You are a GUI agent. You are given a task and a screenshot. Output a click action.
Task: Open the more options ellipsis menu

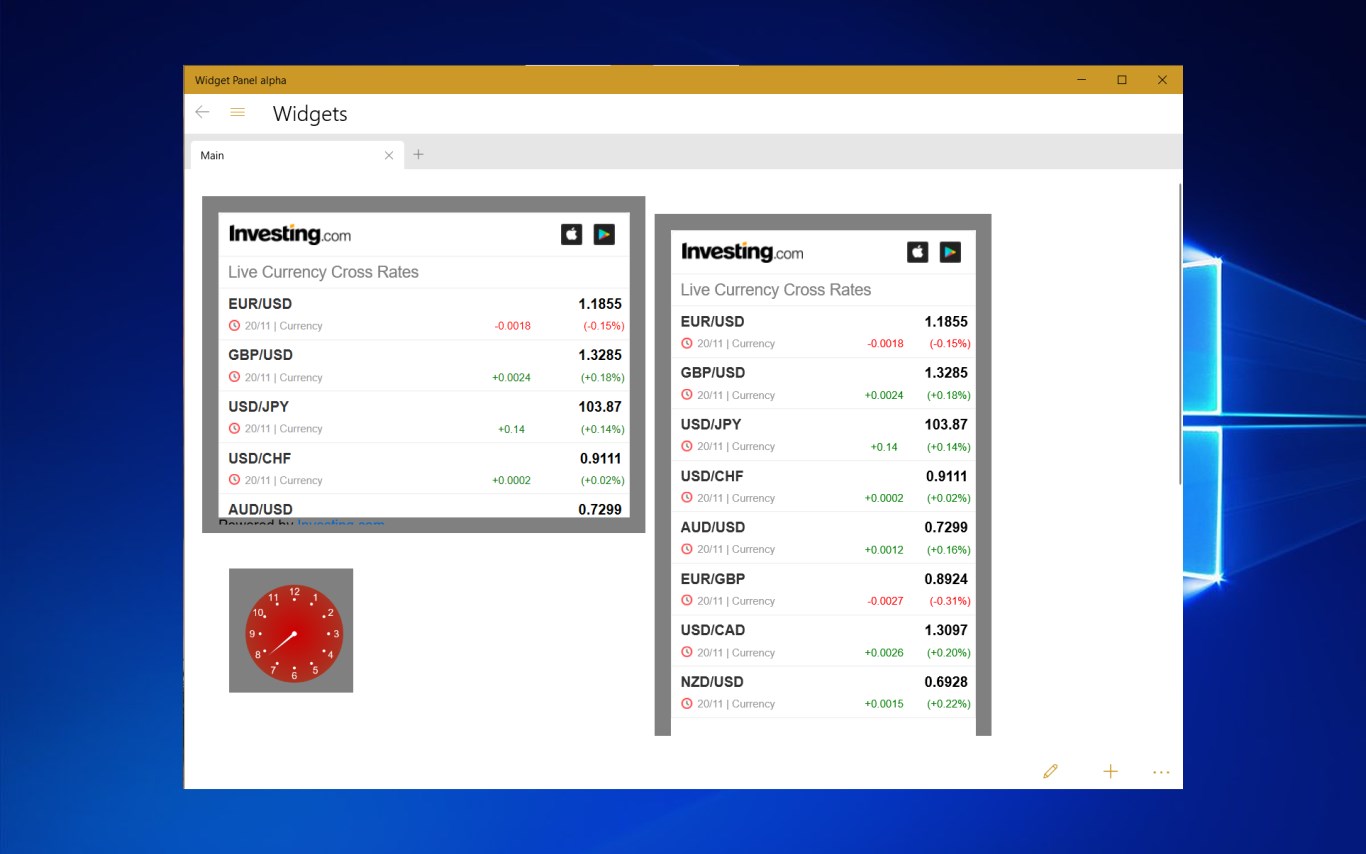tap(1161, 772)
